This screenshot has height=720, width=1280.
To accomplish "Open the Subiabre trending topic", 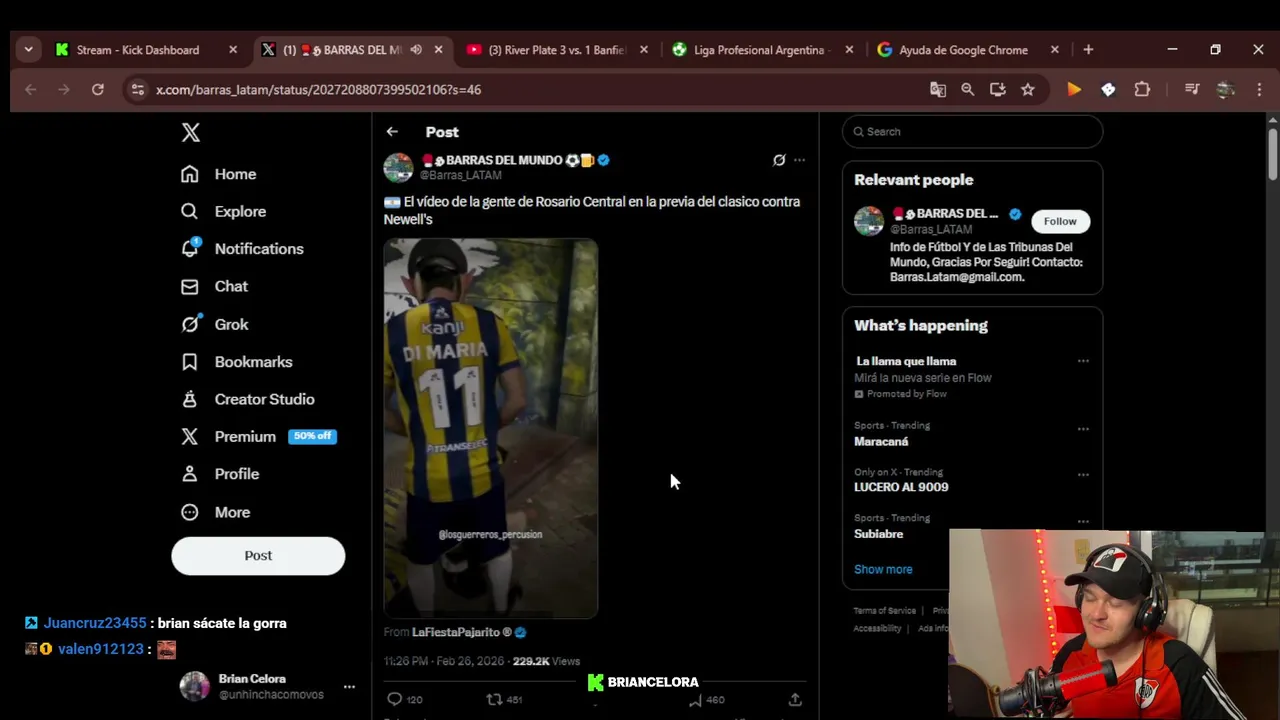I will pyautogui.click(x=878, y=534).
